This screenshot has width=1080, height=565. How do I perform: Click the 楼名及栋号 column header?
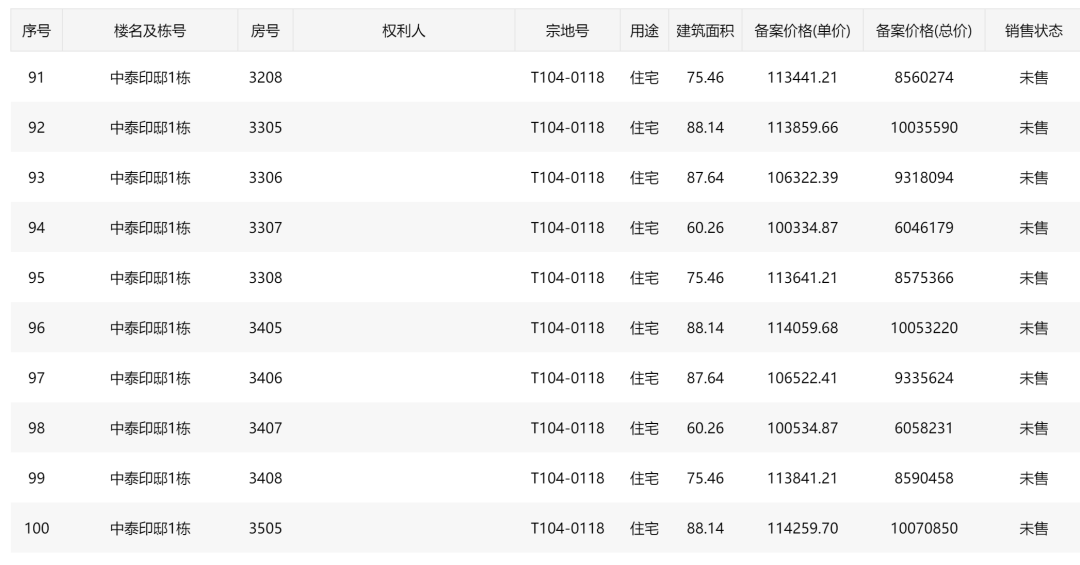pyautogui.click(x=150, y=31)
